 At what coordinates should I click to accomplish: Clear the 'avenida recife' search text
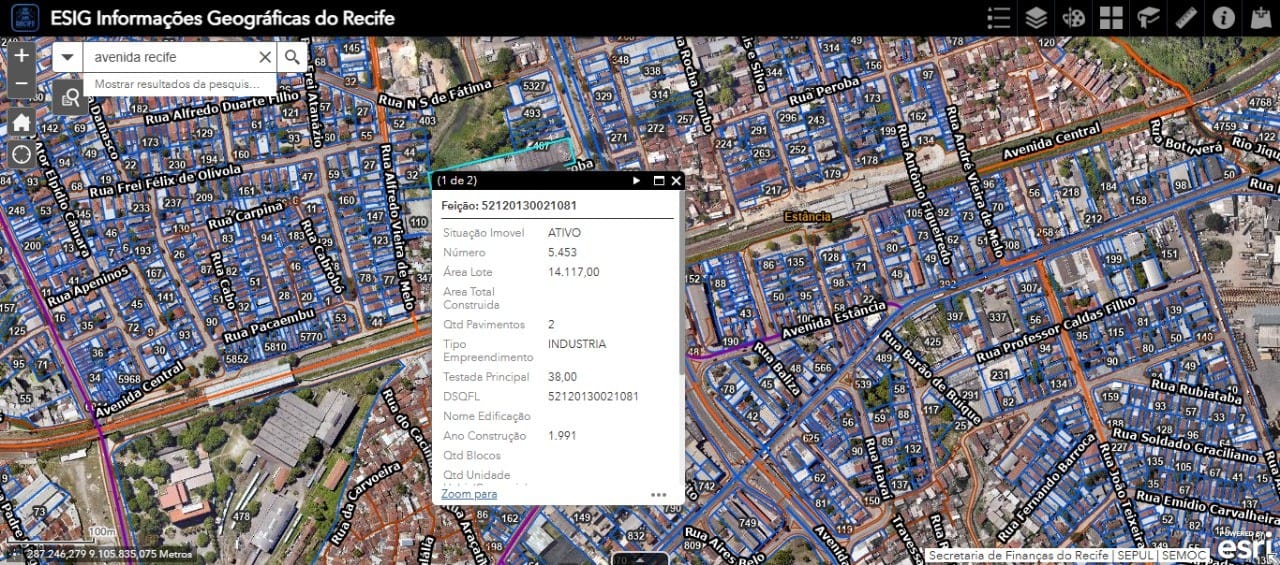(265, 57)
